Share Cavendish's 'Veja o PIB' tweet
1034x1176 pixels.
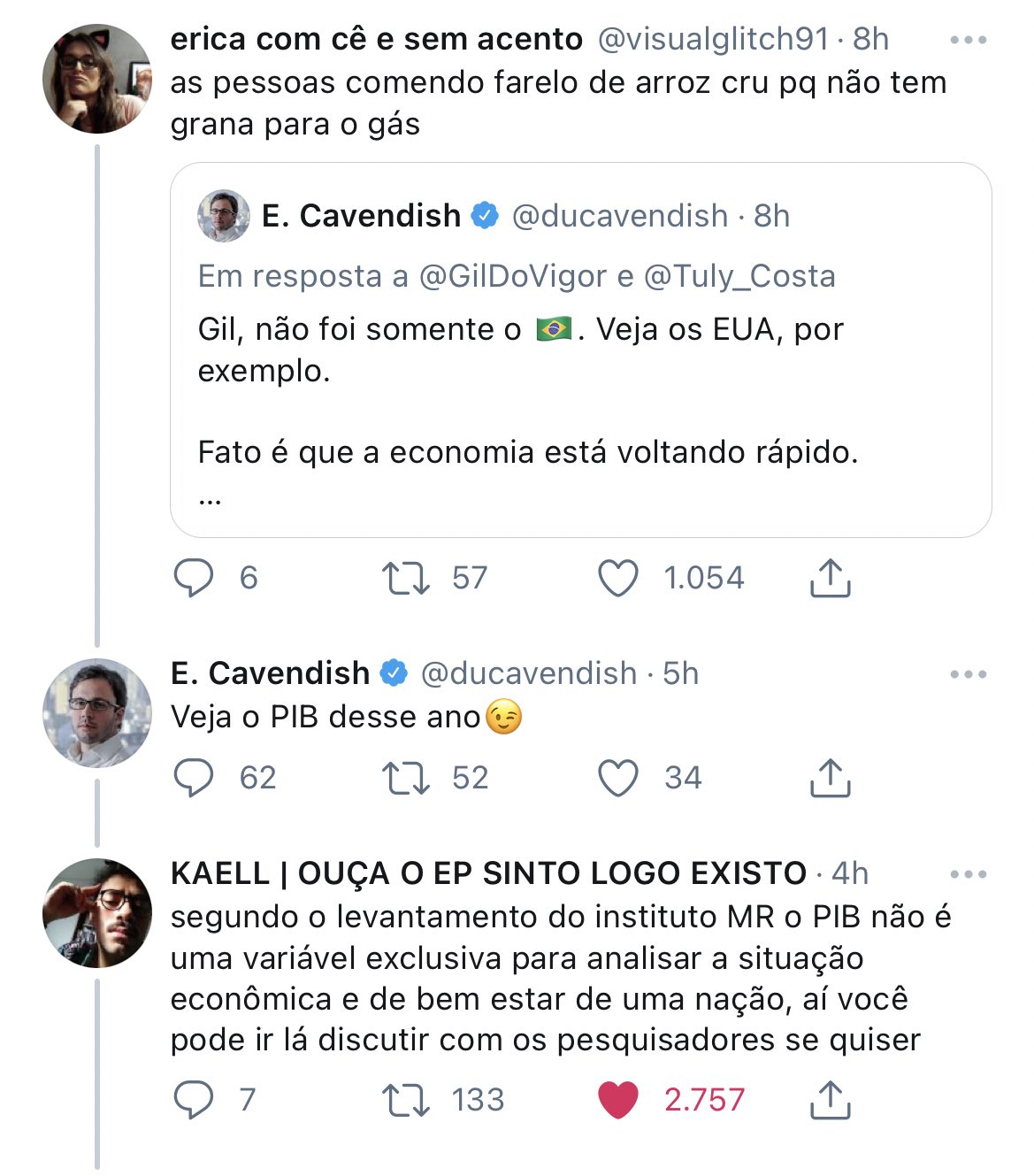(830, 778)
